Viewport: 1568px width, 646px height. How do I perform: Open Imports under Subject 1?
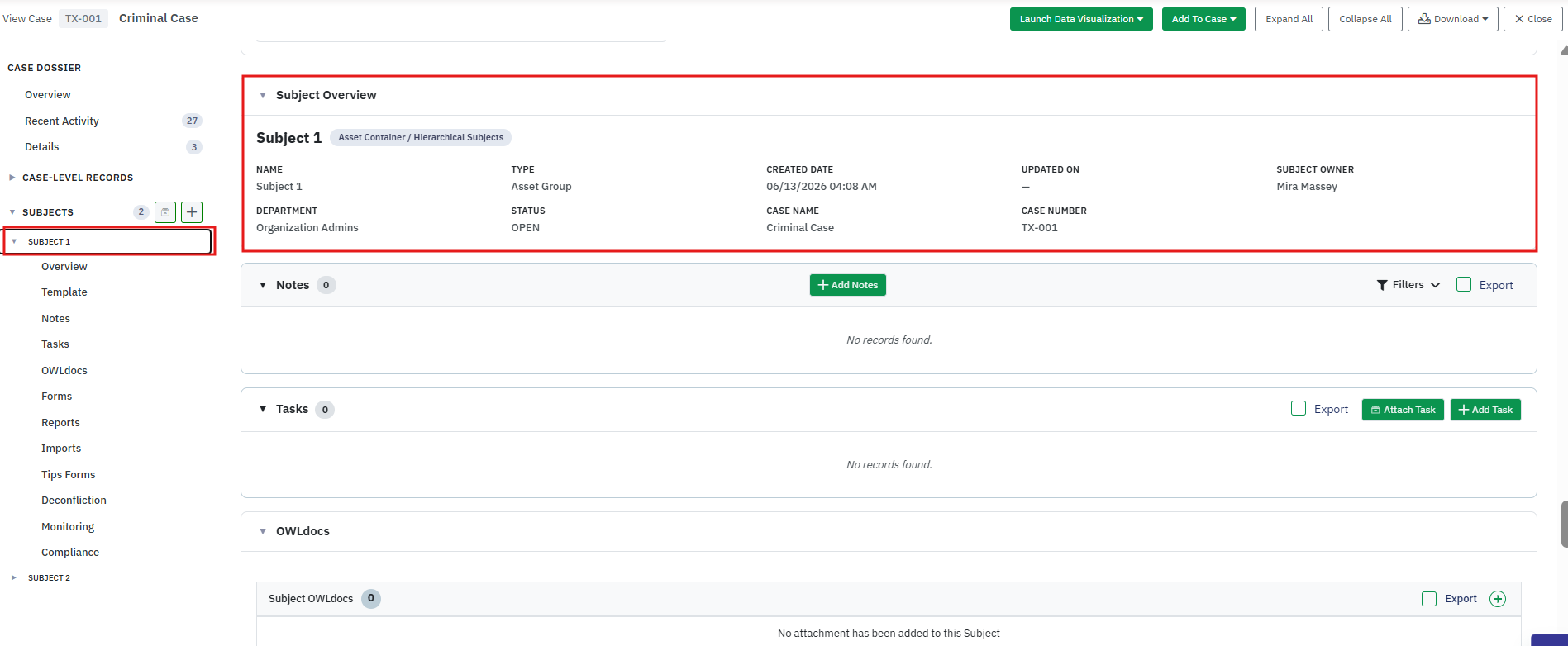coord(61,449)
